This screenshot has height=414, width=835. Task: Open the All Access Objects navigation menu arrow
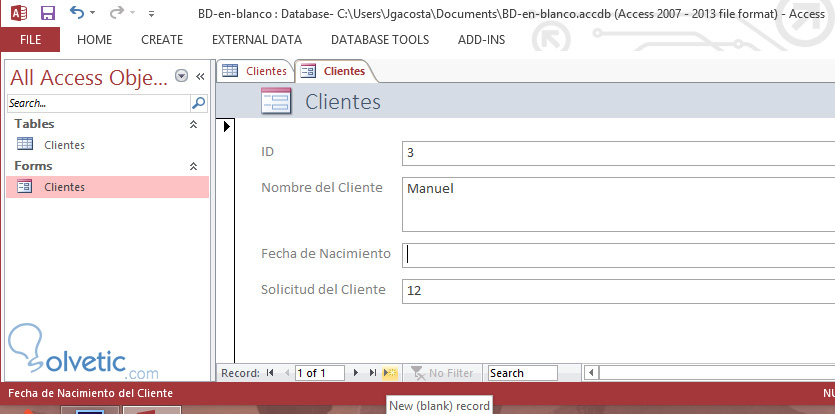(182, 76)
